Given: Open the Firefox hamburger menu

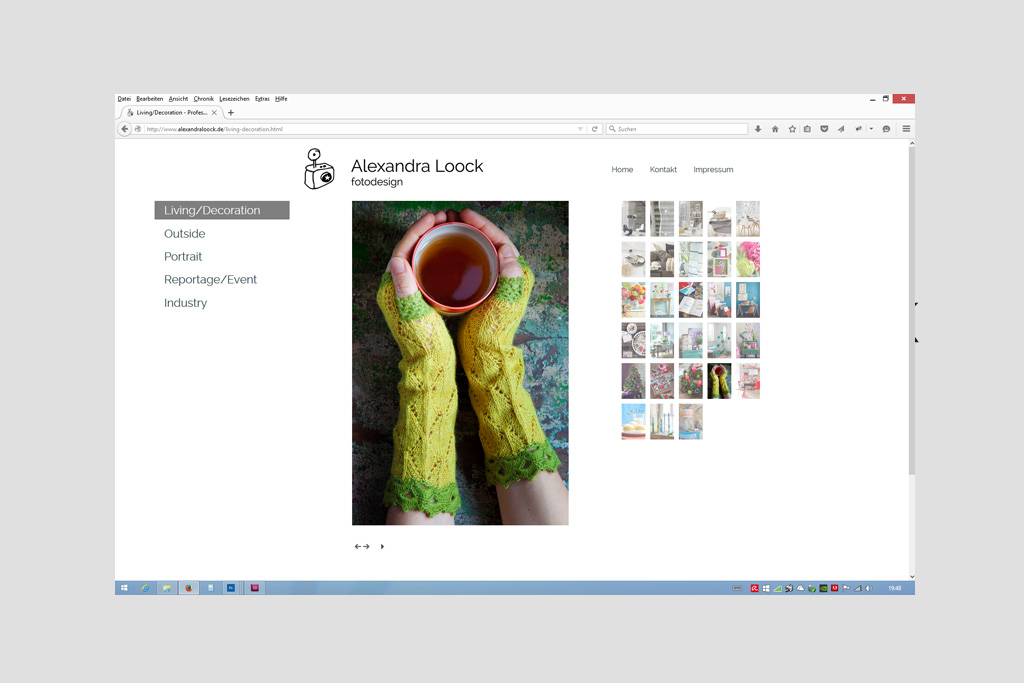Looking at the screenshot, I should point(906,129).
